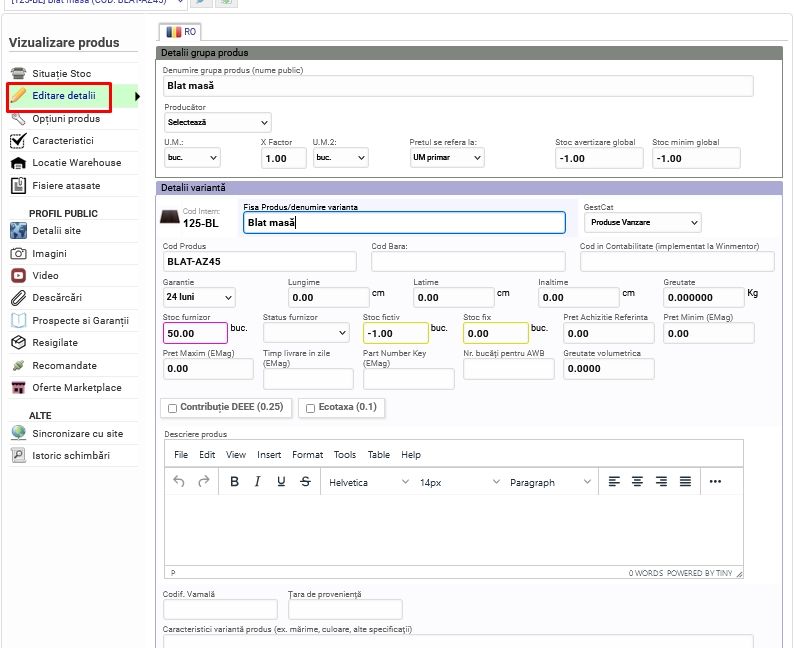Enable the Contribuție DEEE (0.25) checkbox
Screen dimensions: 794x648
[173, 408]
